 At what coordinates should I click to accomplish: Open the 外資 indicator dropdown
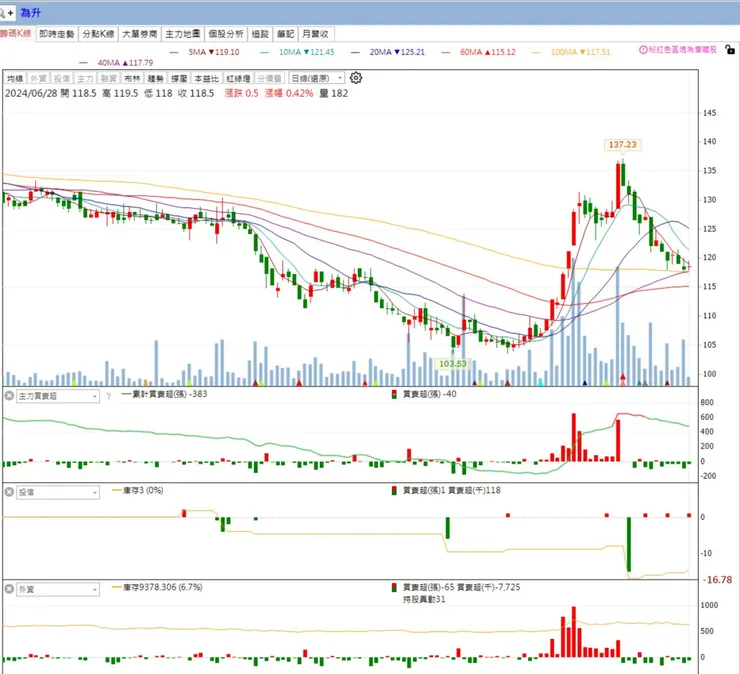click(x=58, y=590)
